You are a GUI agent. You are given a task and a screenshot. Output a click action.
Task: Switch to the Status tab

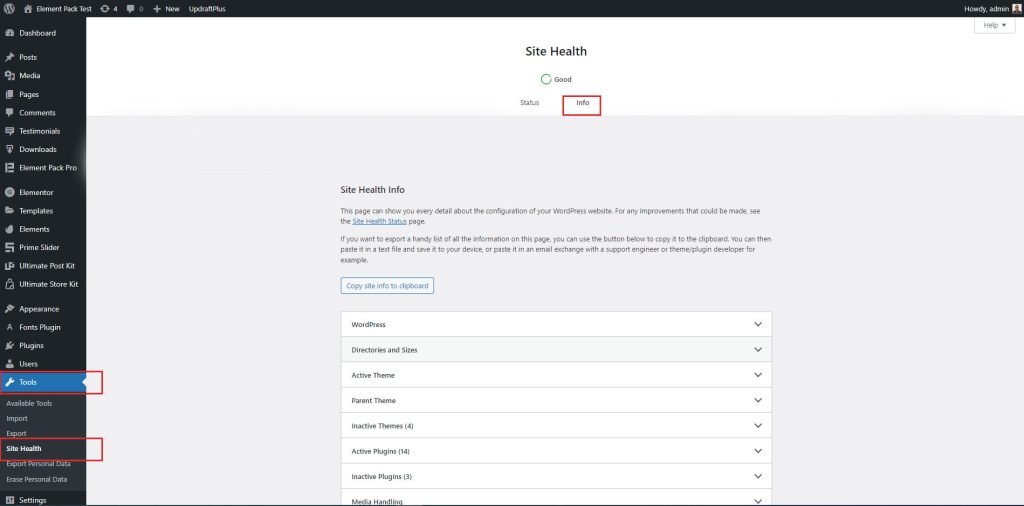coord(530,103)
